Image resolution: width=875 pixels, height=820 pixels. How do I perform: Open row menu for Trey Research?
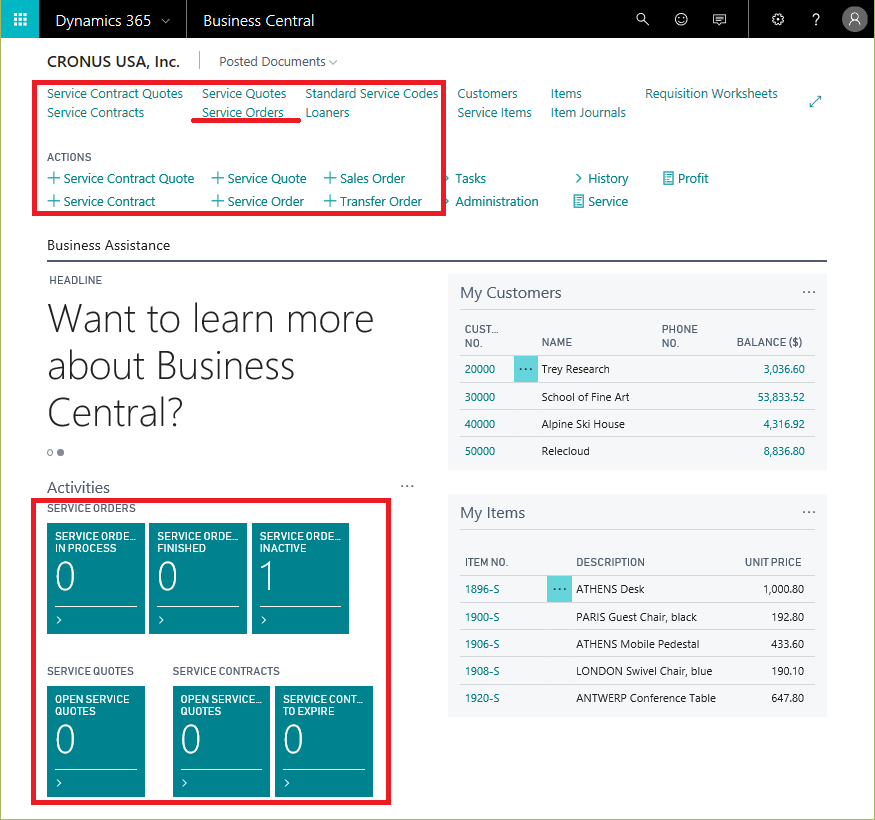pos(526,369)
